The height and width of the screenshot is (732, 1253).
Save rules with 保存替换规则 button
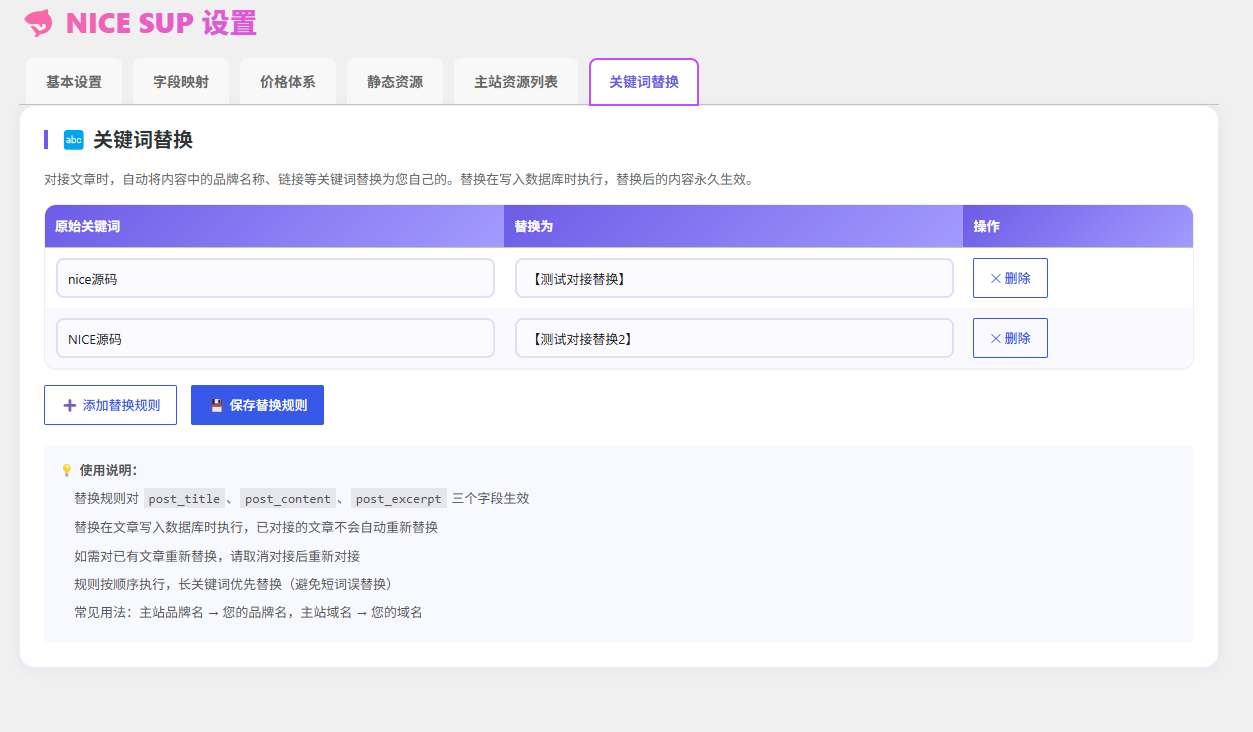(257, 405)
